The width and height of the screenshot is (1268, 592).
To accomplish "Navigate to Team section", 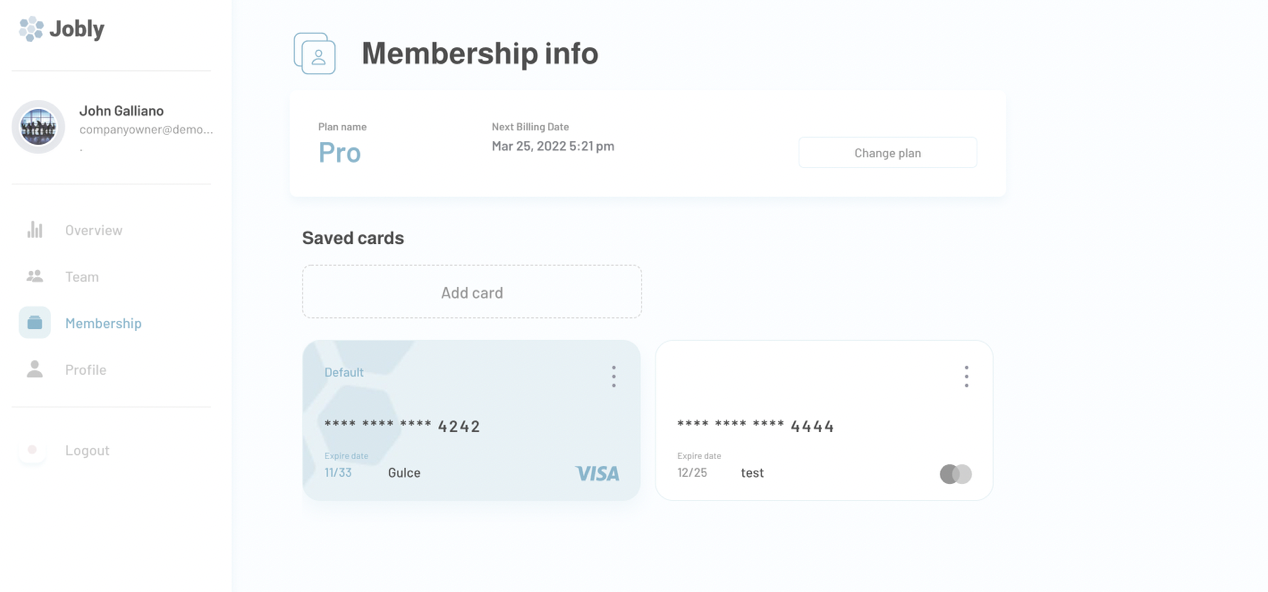I will coord(82,277).
